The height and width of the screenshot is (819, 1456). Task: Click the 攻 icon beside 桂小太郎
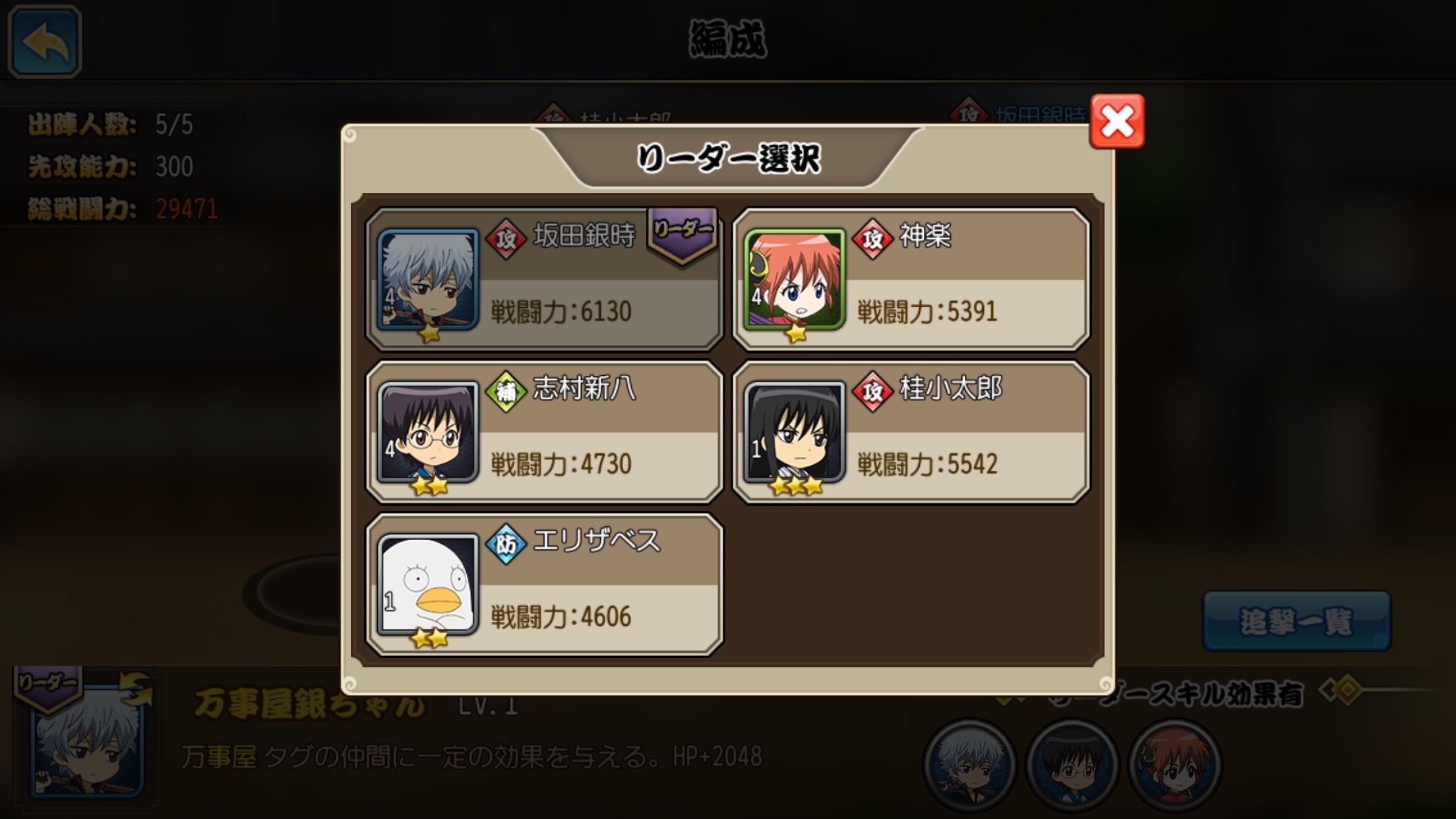point(872,392)
